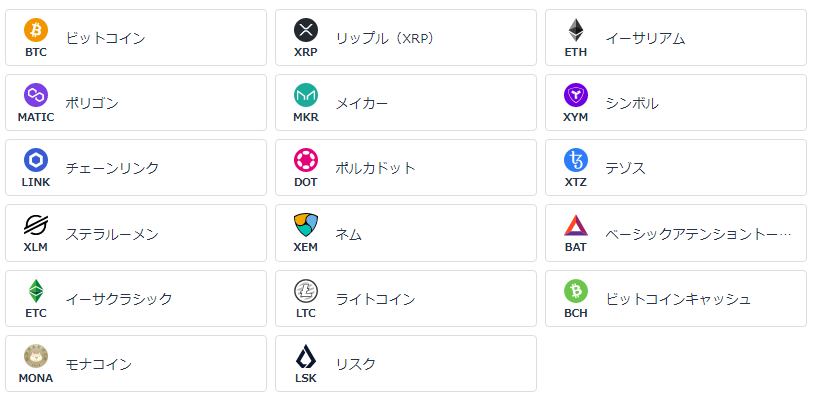Image resolution: width=813 pixels, height=402 pixels.
Task: Select the Ethereum ETH diamond icon
Action: pos(576,30)
